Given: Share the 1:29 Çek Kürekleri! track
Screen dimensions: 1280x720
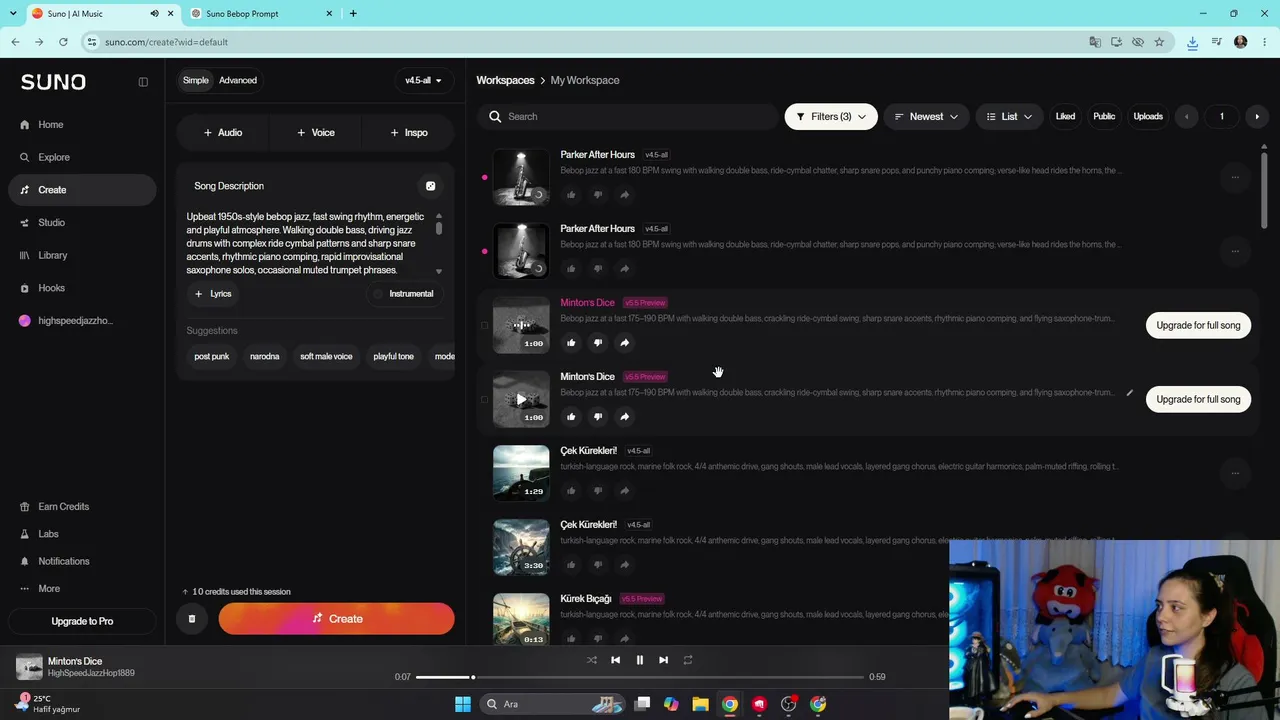Looking at the screenshot, I should pos(624,491).
